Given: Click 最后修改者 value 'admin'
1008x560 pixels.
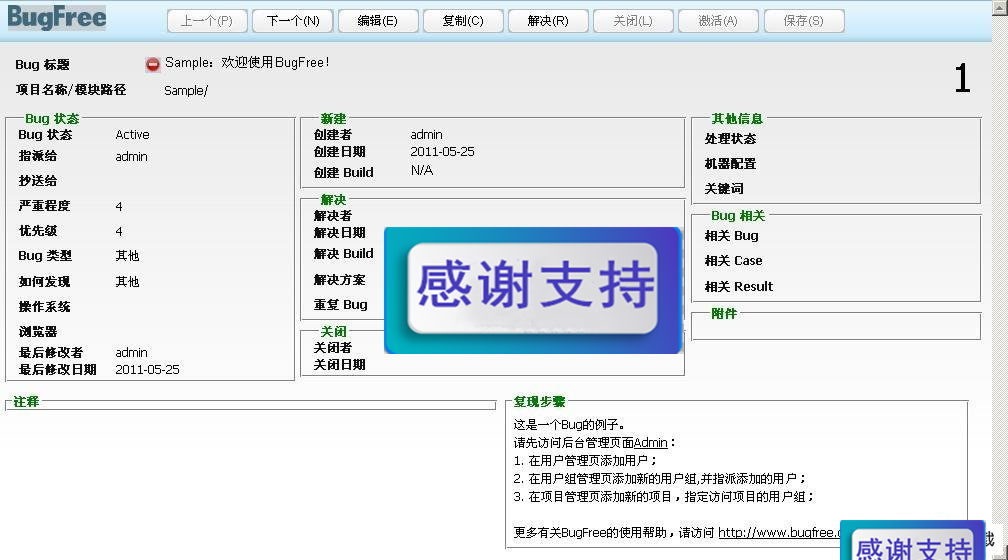Looking at the screenshot, I should tap(131, 353).
